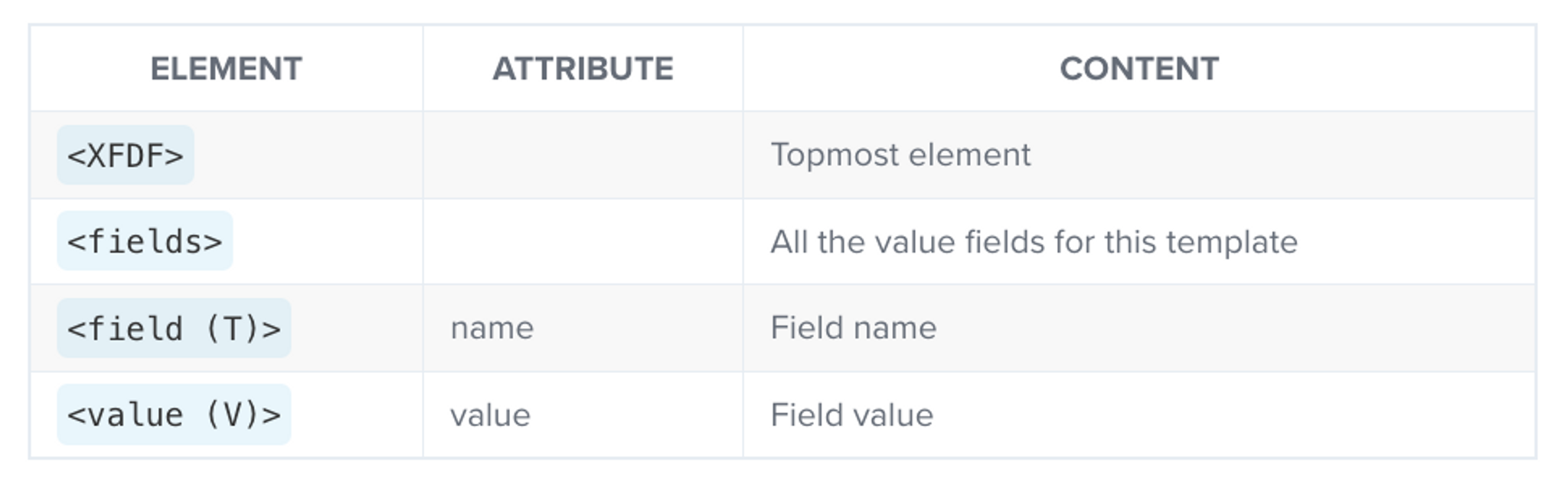Click 'All the value fields for this template'
Viewport: 1568px width, 485px height.
pyautogui.click(x=1034, y=242)
